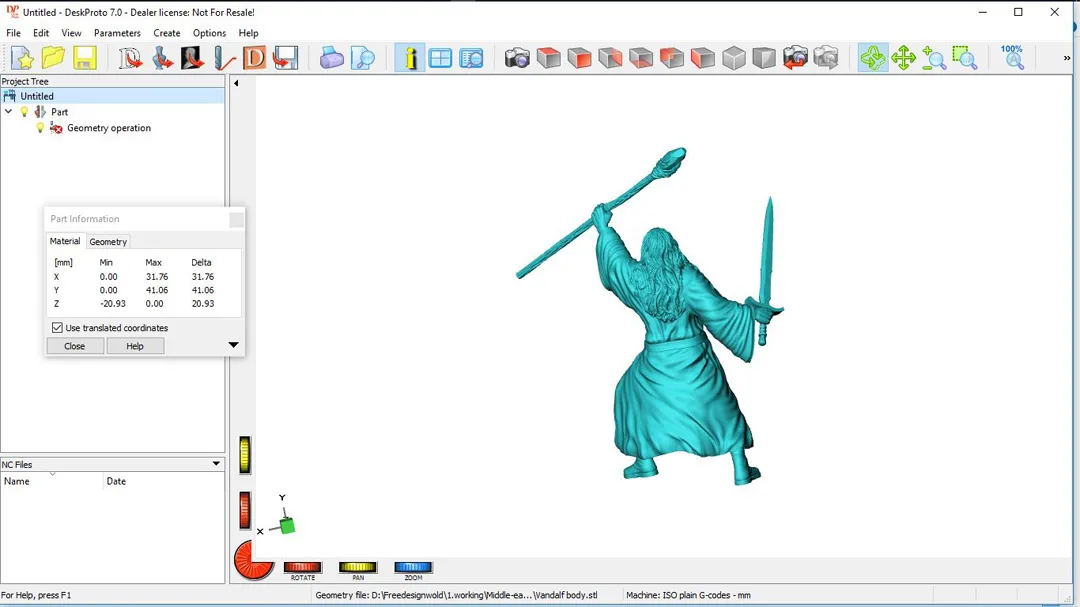1080x607 pixels.
Task: Toggle the green rotate mouse mode button
Action: tap(873, 58)
